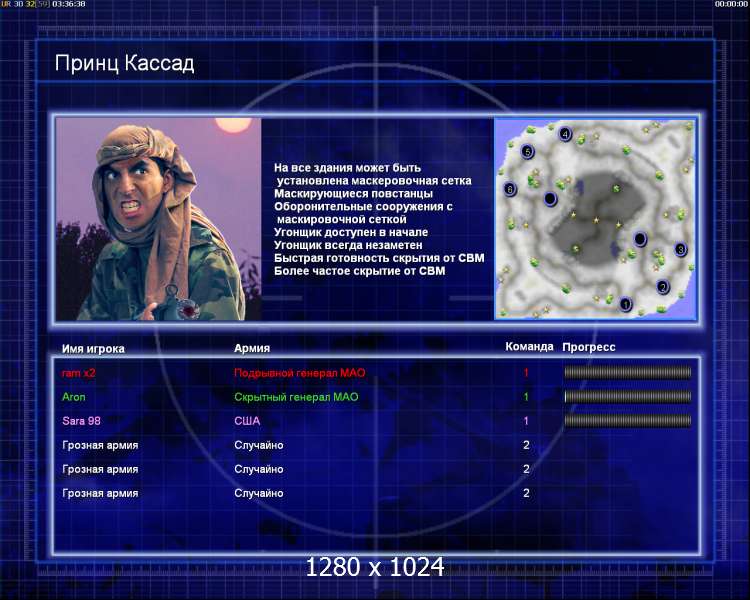Click 'На все здания может быть' line
This screenshot has height=600, width=750.
pos(348,168)
